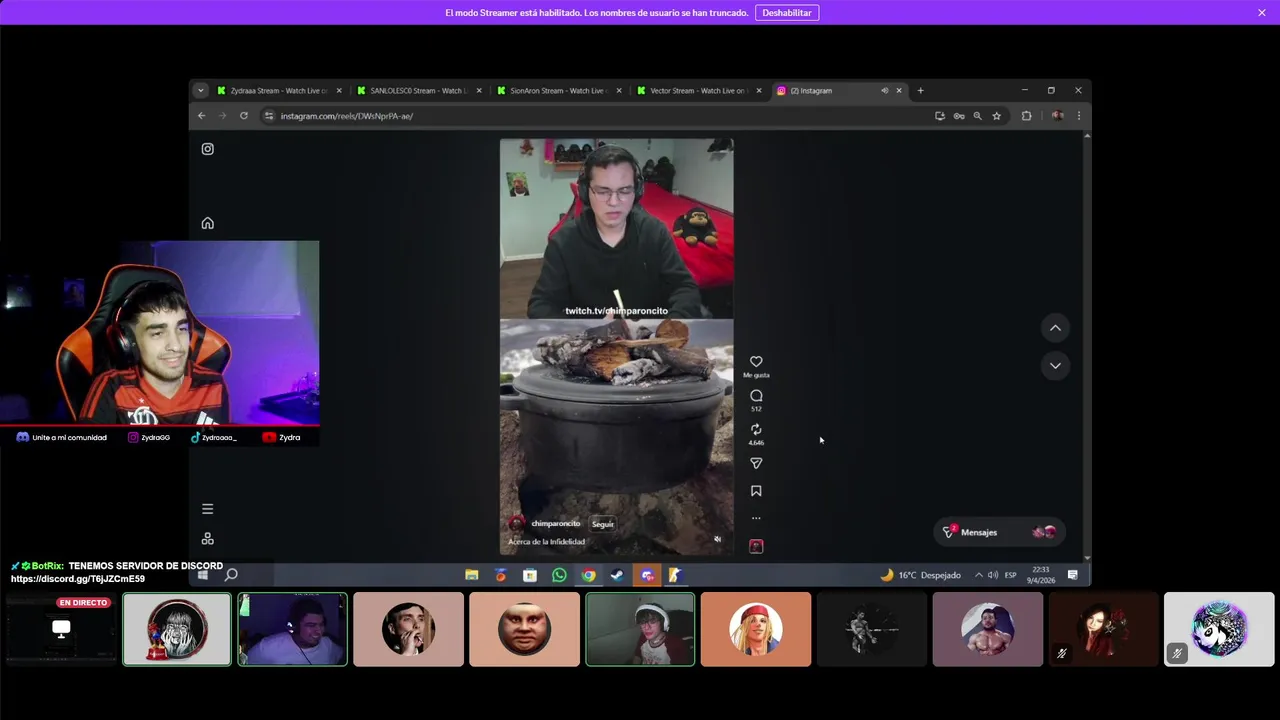Follow chimparoncito with Seguir button

click(x=602, y=524)
